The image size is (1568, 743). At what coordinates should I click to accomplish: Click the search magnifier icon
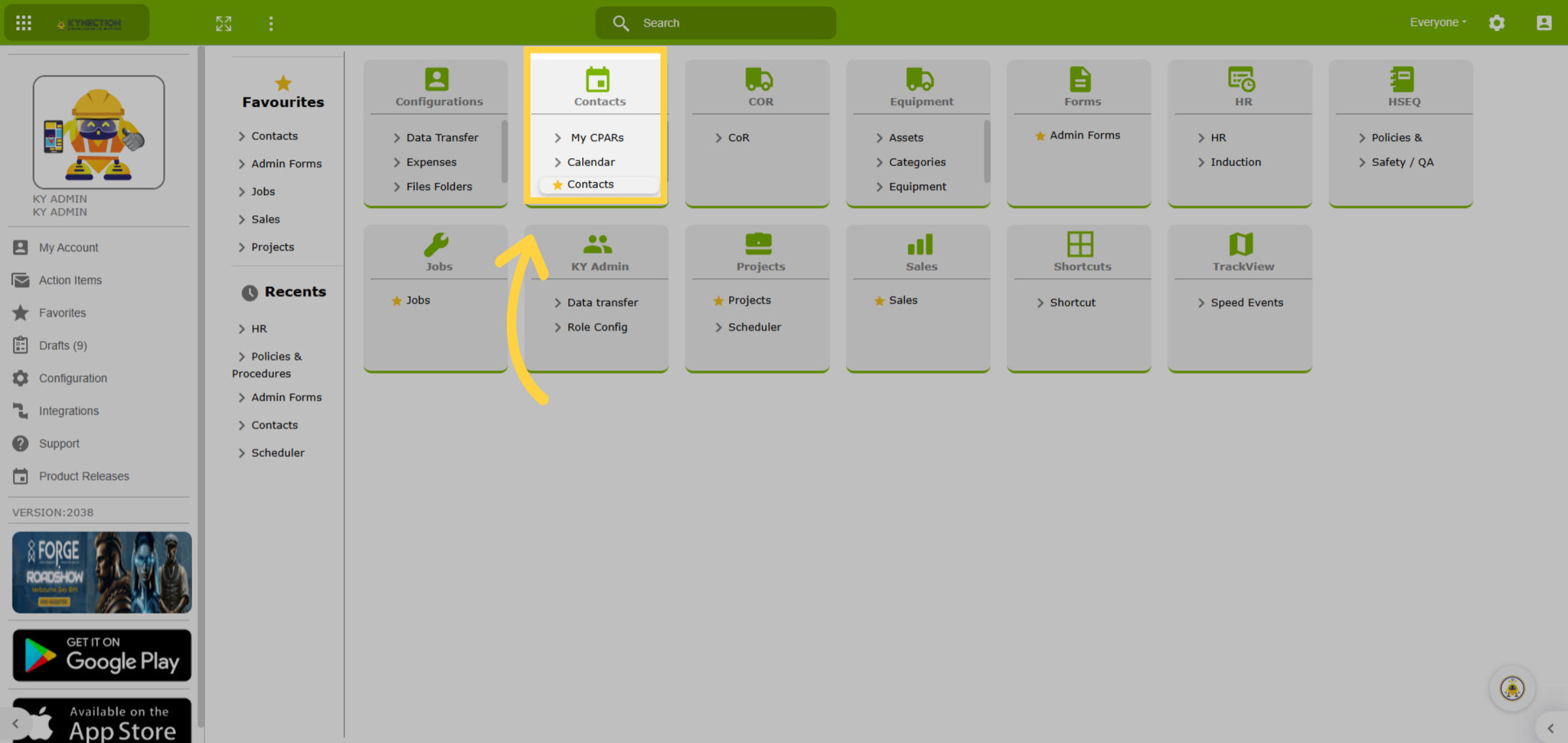tap(621, 23)
